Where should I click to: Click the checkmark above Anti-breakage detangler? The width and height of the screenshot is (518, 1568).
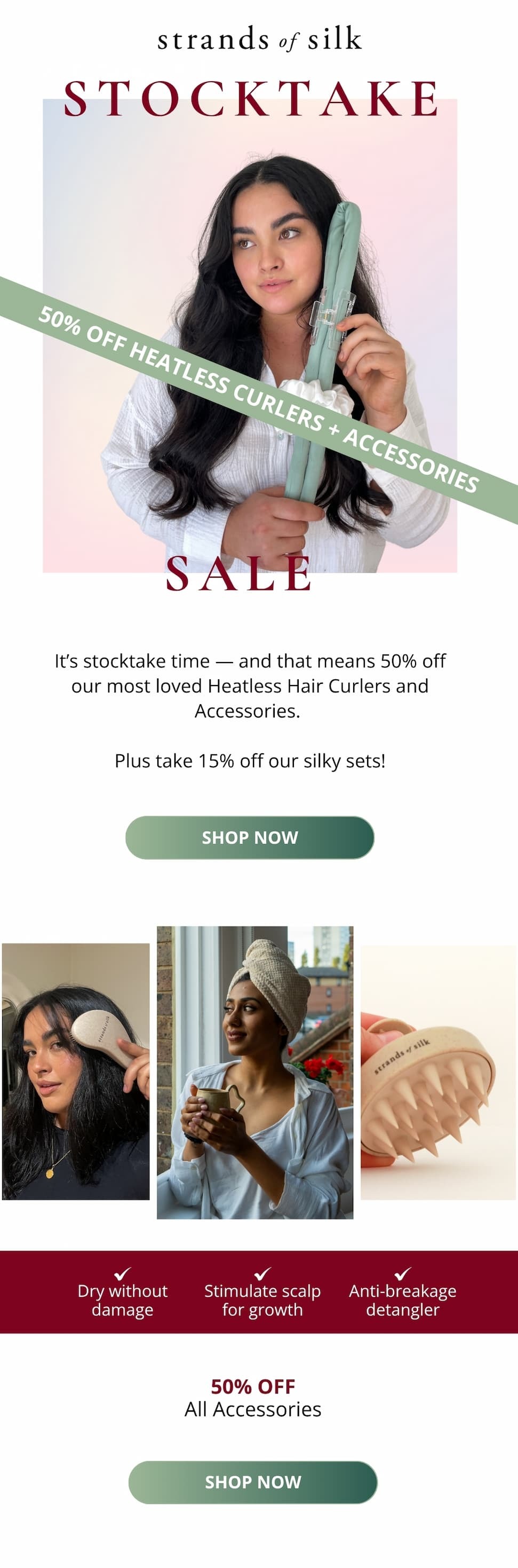coord(402,1273)
